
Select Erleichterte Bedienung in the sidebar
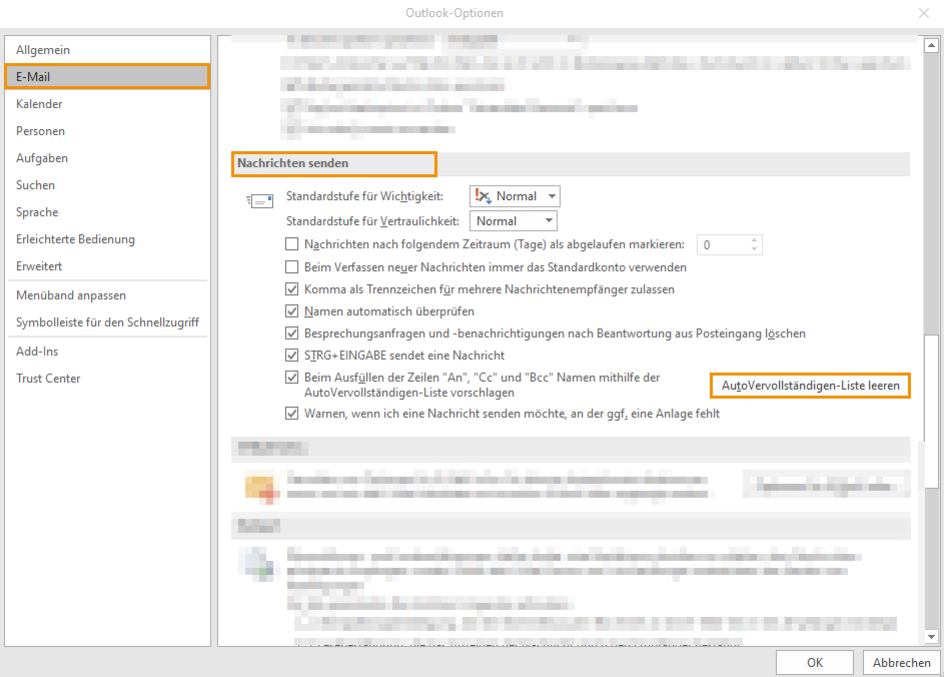(x=108, y=240)
